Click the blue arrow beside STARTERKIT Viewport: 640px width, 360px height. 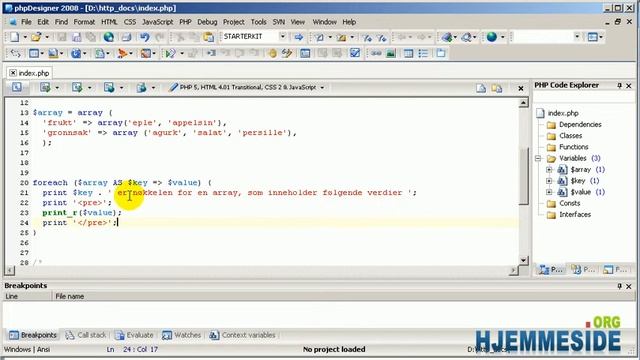pos(299,37)
